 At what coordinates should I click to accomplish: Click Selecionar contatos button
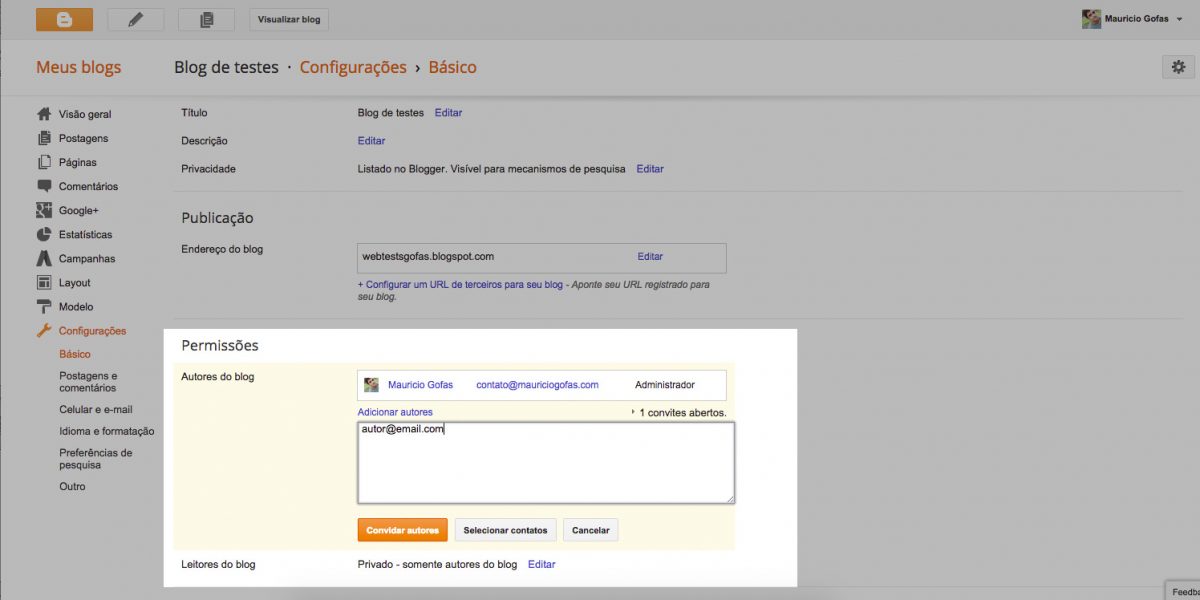pos(505,530)
